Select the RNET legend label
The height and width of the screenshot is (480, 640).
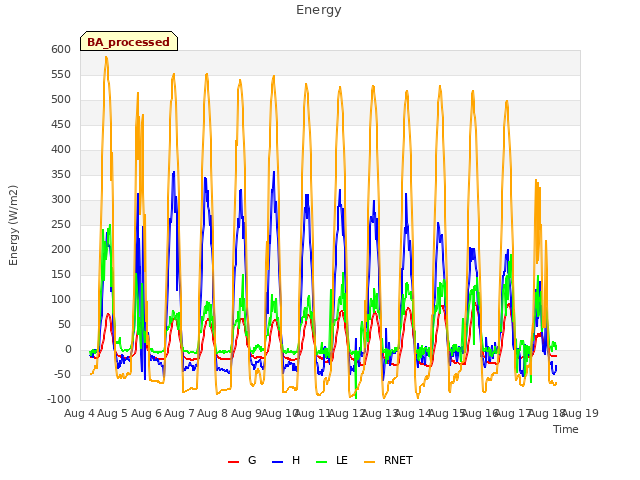pyautogui.click(x=398, y=460)
